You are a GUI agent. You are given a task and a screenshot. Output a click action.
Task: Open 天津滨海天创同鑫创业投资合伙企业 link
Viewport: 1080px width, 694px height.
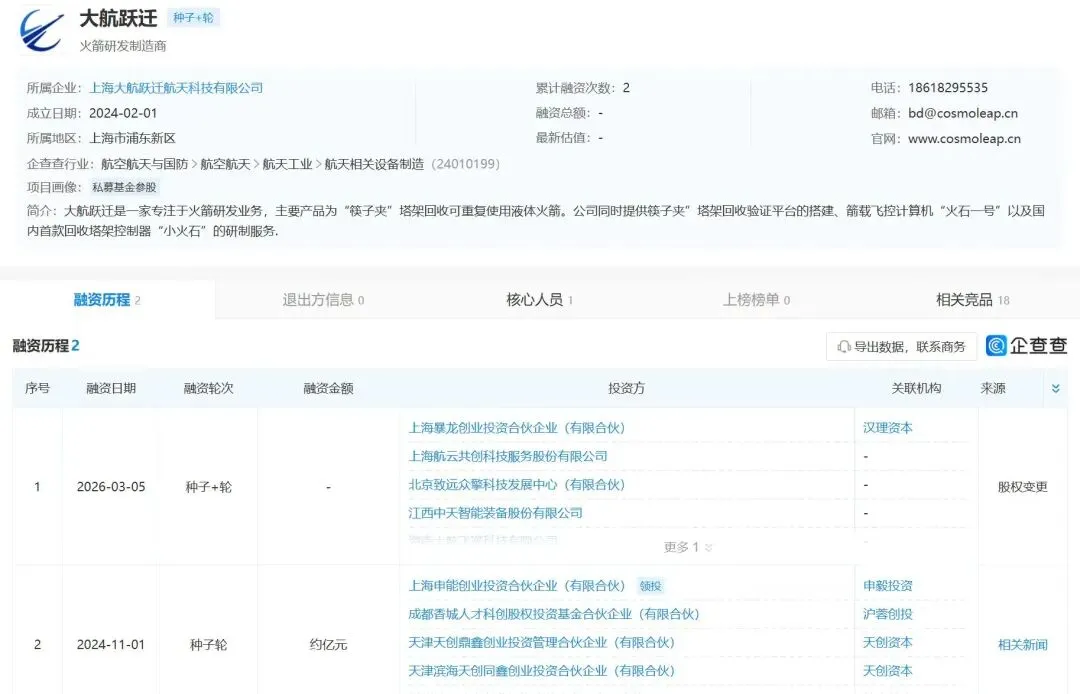541,670
